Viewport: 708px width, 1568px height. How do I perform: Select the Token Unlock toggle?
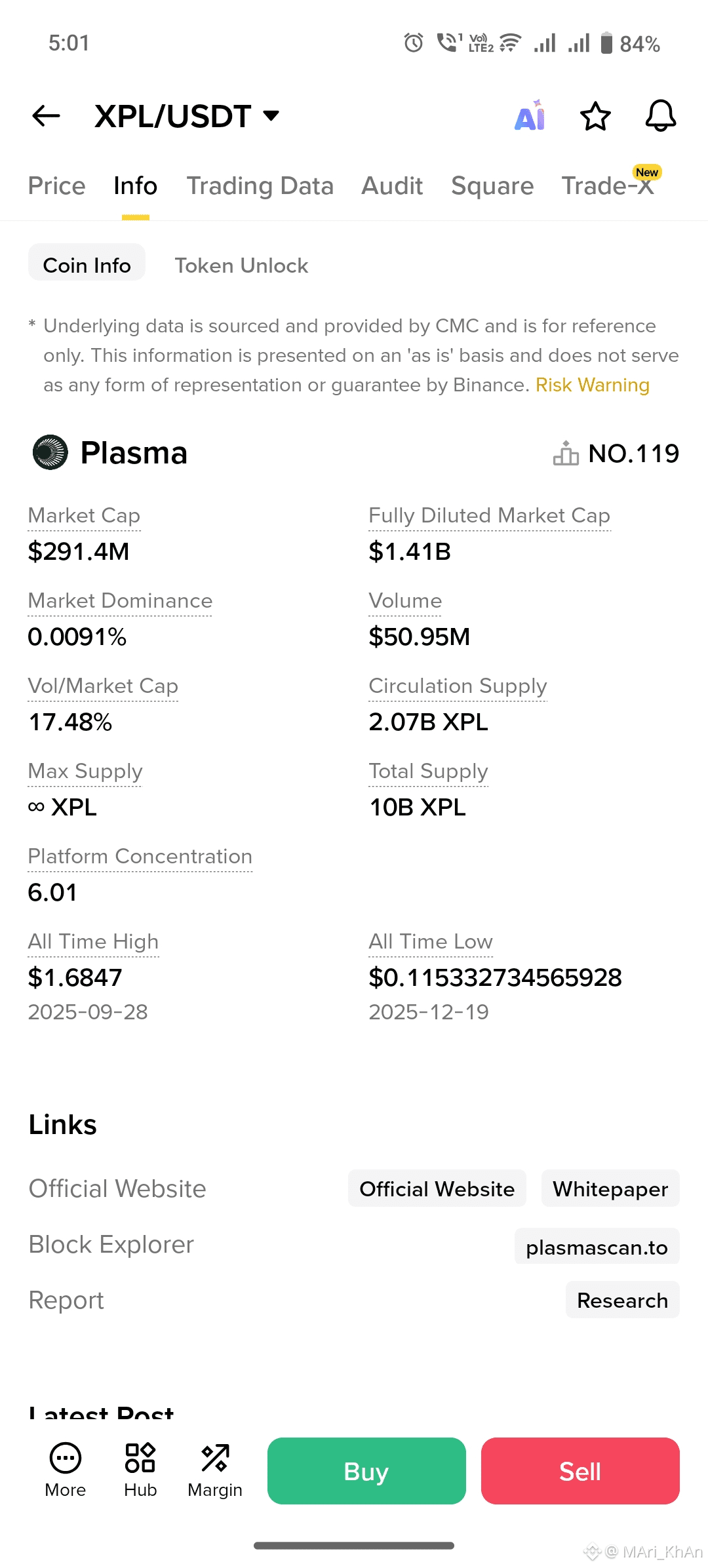(x=241, y=265)
